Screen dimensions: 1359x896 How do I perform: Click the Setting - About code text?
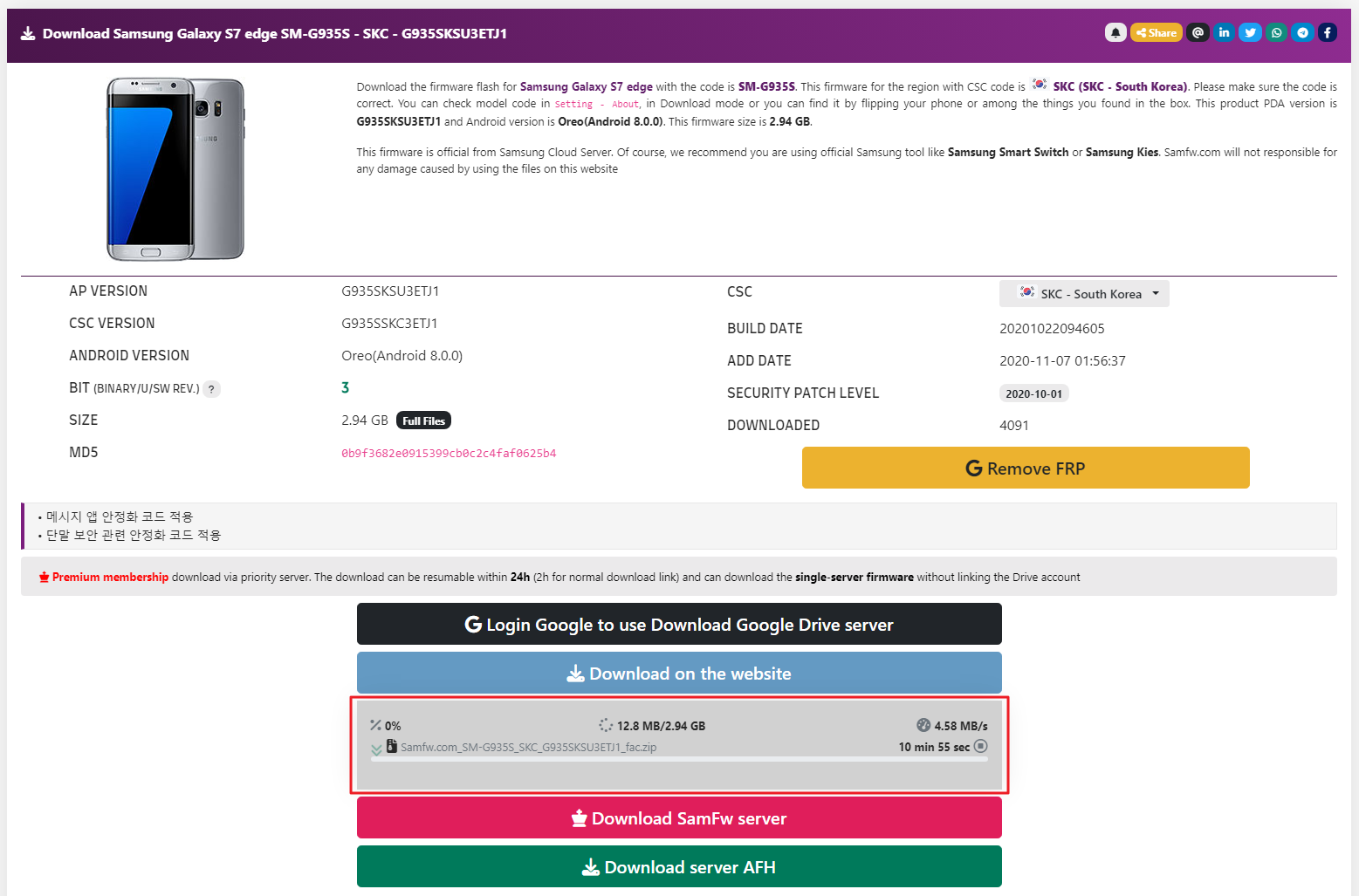pos(598,104)
